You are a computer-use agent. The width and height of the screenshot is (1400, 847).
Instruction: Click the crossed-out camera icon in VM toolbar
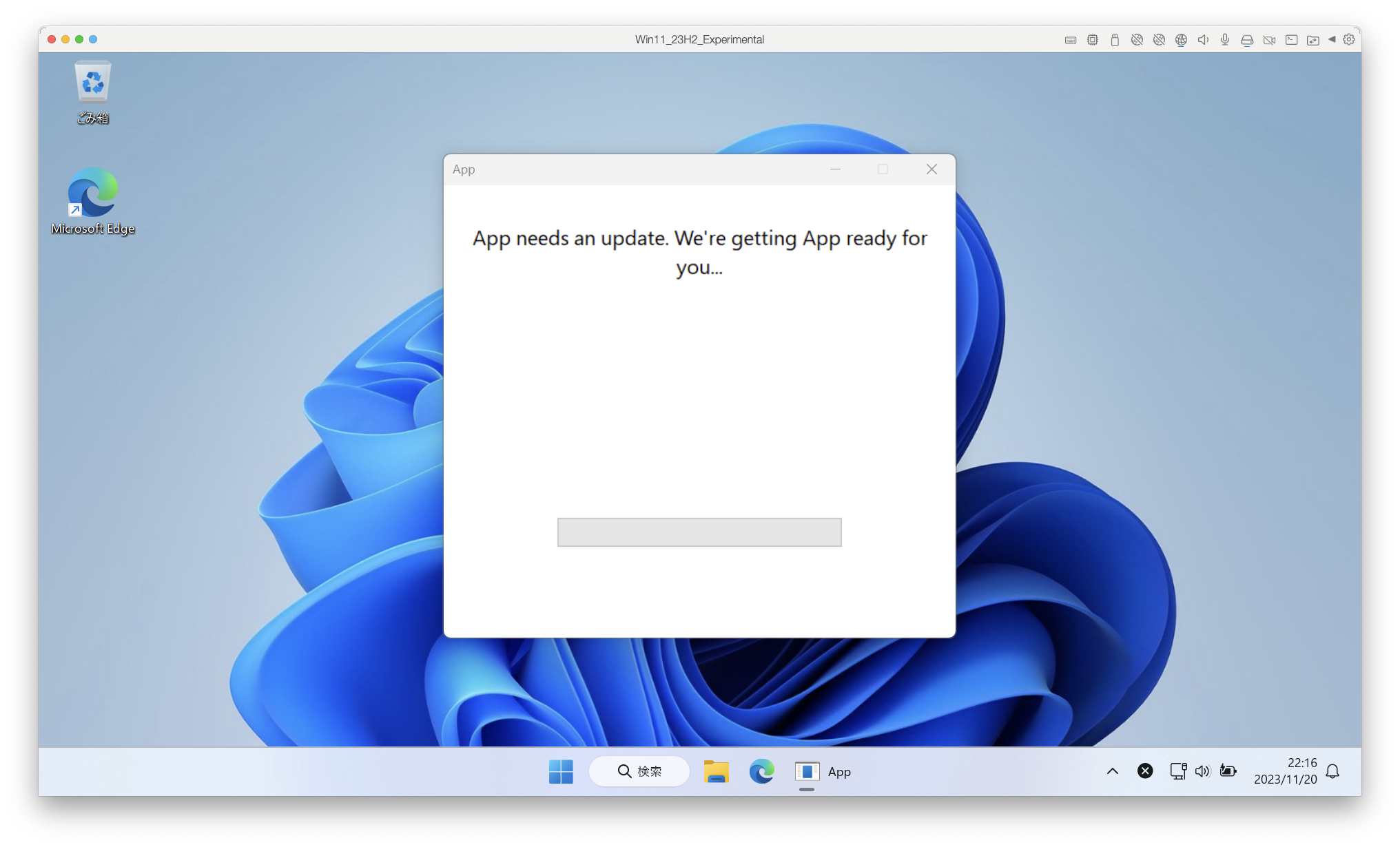(x=1269, y=40)
